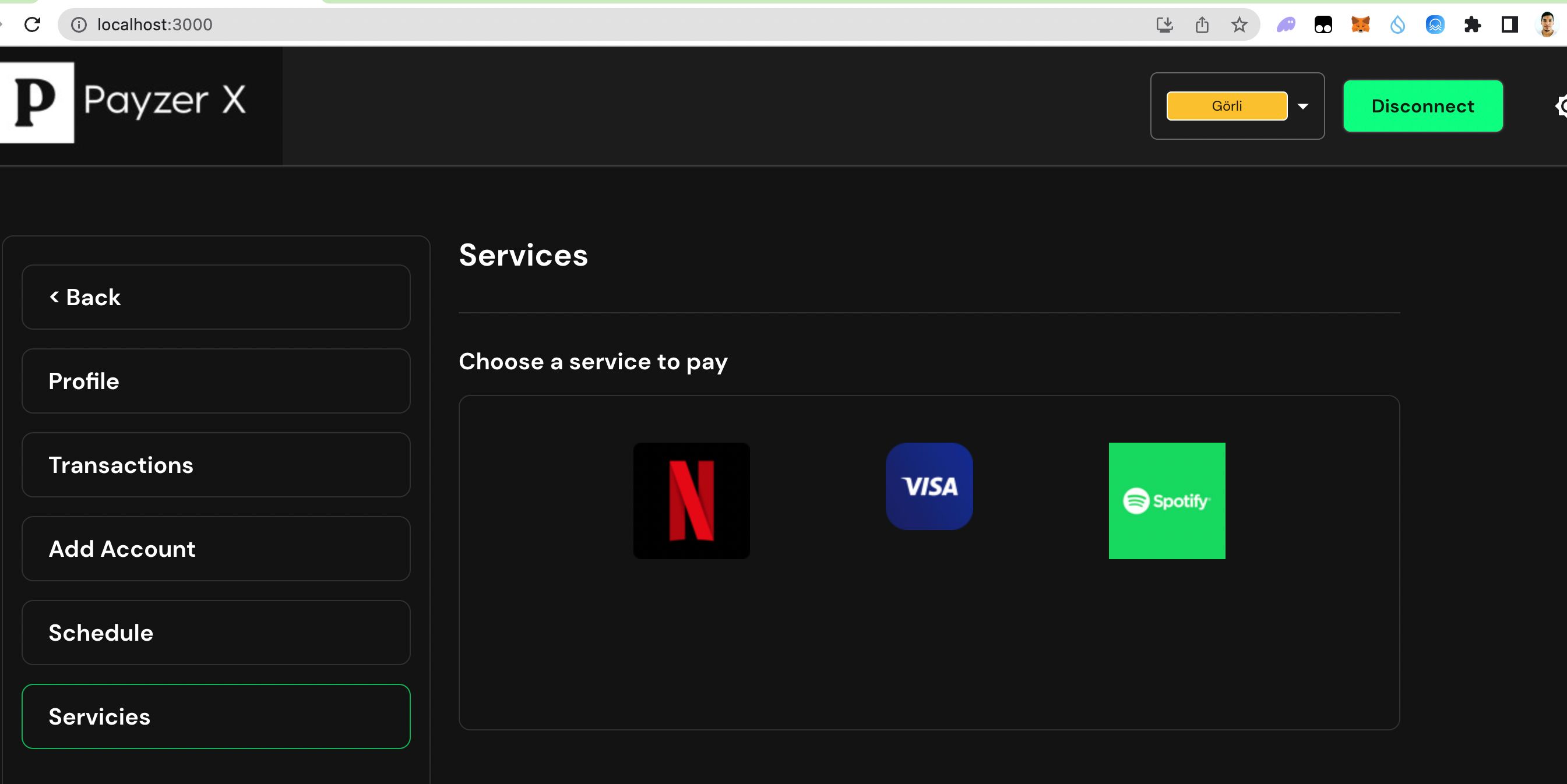The image size is (1567, 784).
Task: Toggle the browser side panel icon
Action: [1509, 24]
